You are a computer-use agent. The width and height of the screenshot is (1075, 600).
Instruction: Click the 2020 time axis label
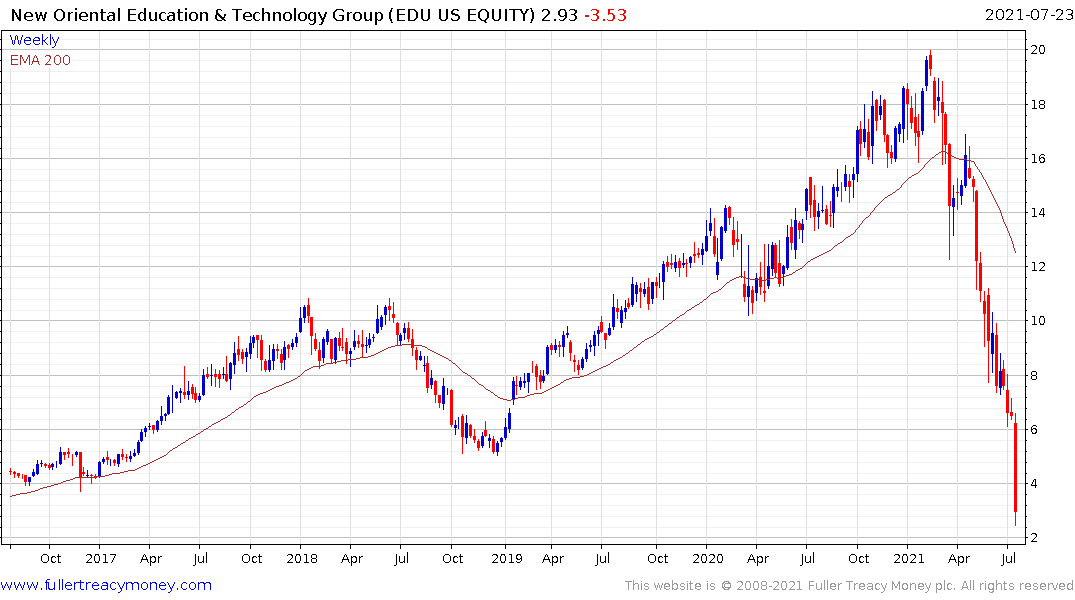click(x=708, y=558)
